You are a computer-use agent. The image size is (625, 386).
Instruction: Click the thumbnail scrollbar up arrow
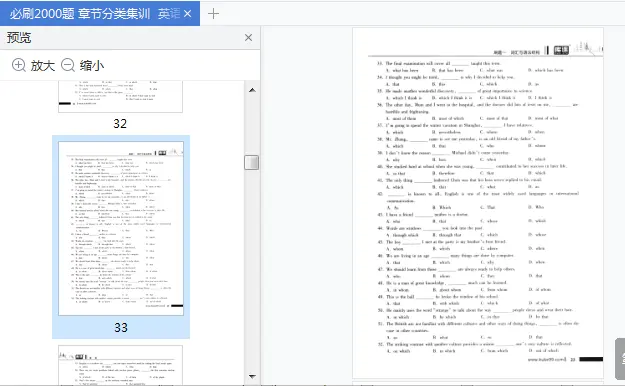252,90
